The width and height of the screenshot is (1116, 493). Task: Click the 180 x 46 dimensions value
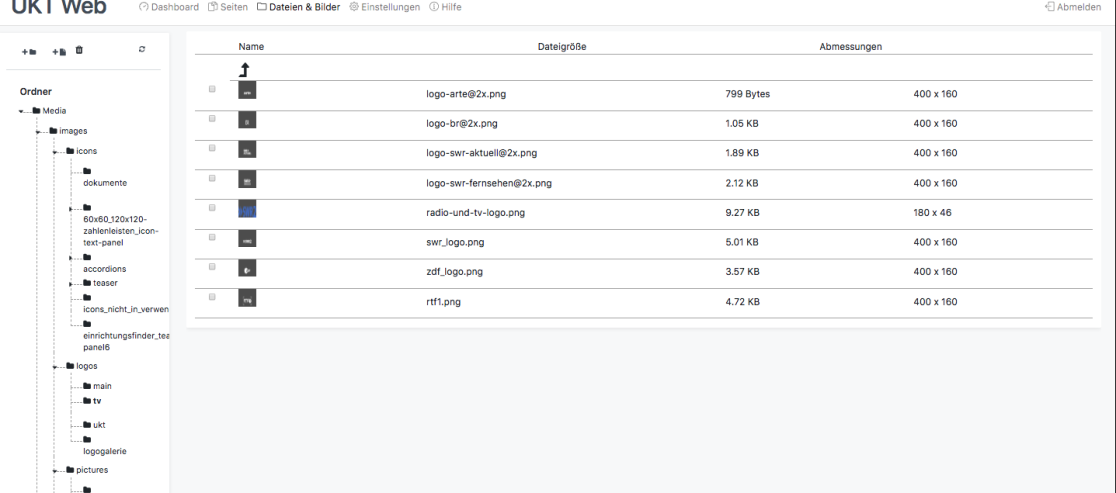932,212
